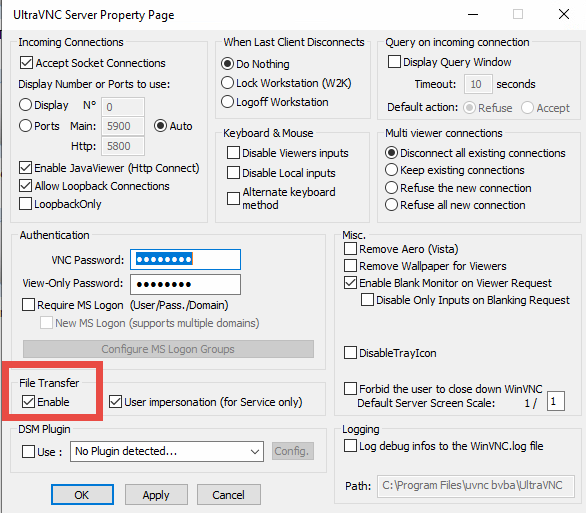This screenshot has height=513, width=586.
Task: Check DSM Plugin Use checkbox
Action: click(x=28, y=451)
